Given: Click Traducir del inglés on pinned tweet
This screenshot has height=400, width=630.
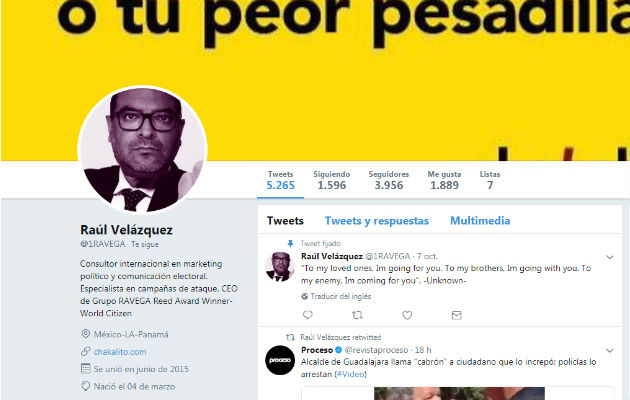Looking at the screenshot, I should pos(340,296).
